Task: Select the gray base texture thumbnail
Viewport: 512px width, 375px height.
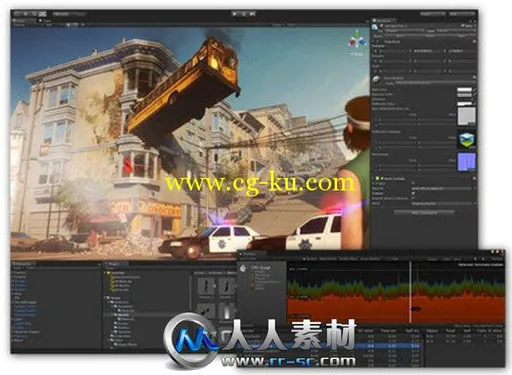Action: [467, 116]
